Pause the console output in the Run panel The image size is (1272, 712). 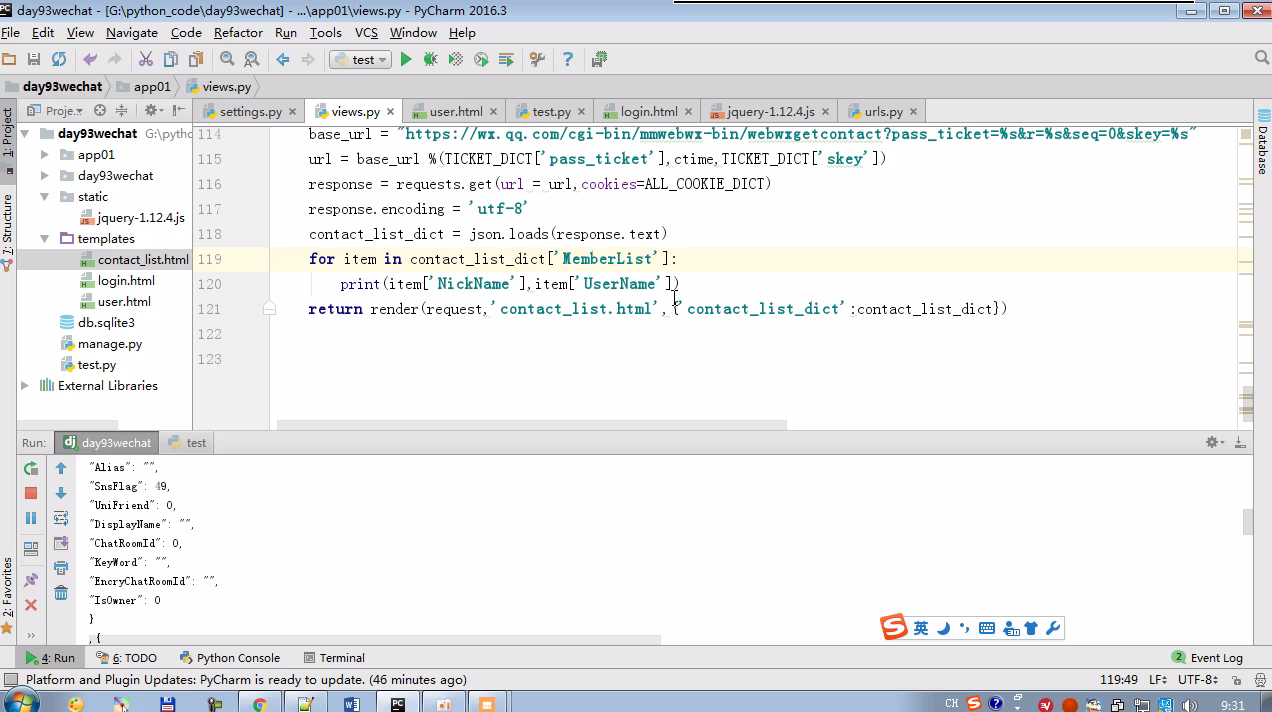click(31, 518)
